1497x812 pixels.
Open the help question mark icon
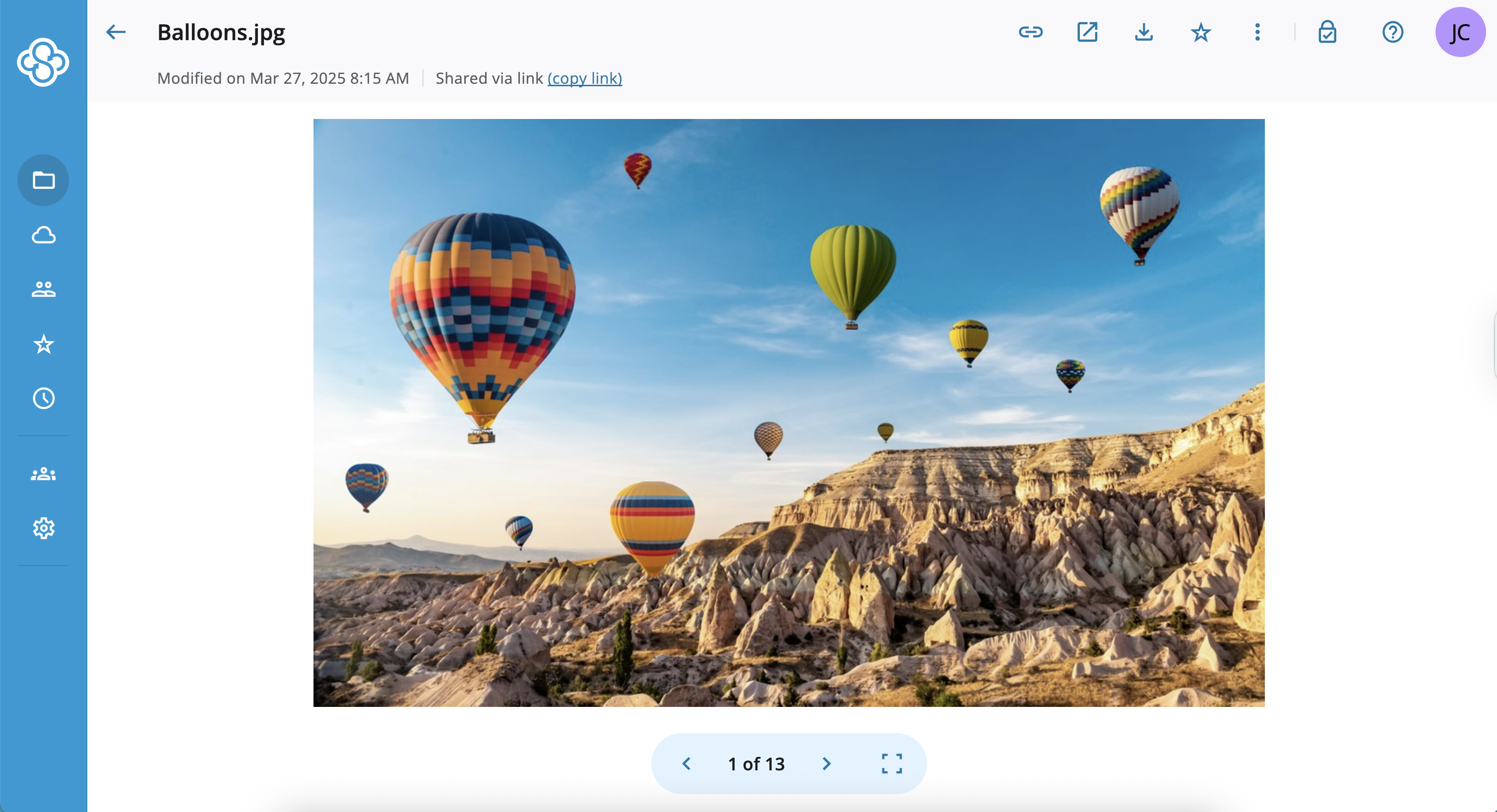[1393, 32]
